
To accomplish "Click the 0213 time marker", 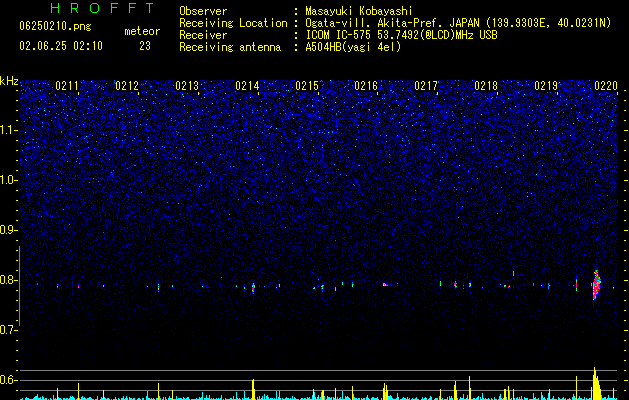I will pyautogui.click(x=187, y=86).
